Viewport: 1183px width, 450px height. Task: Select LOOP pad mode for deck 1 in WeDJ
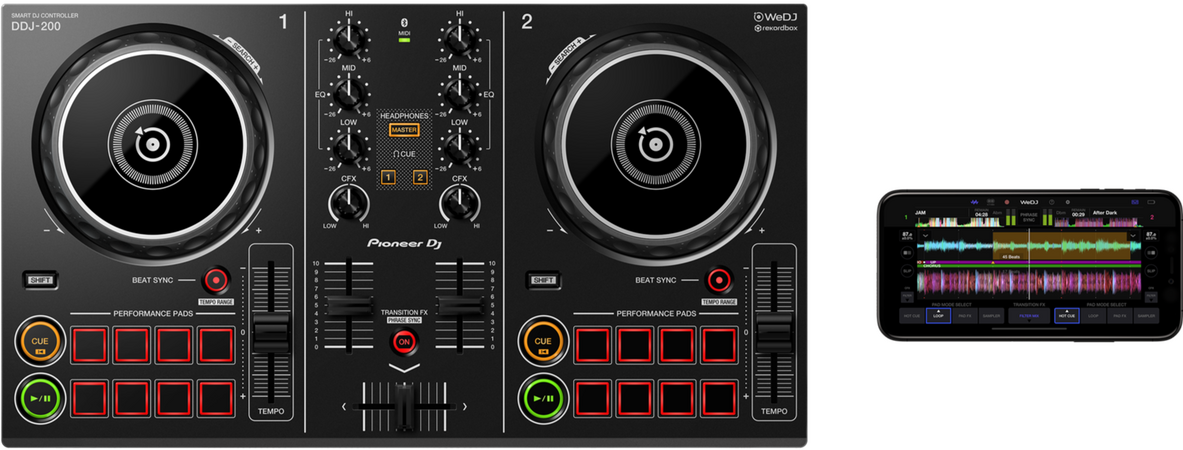pos(937,315)
